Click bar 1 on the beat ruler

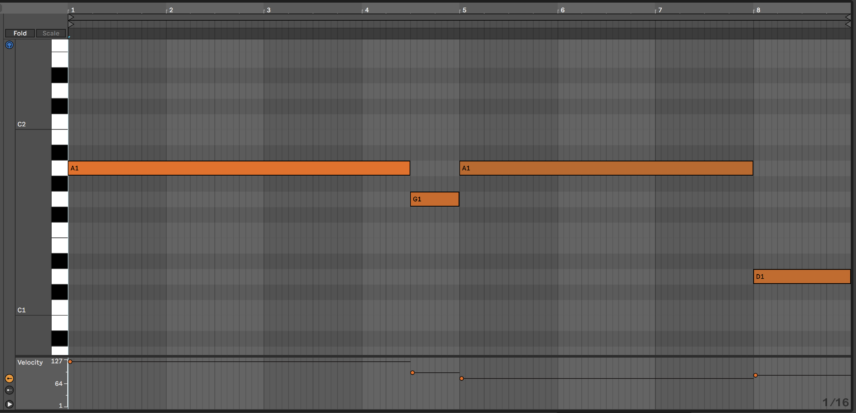click(x=73, y=10)
